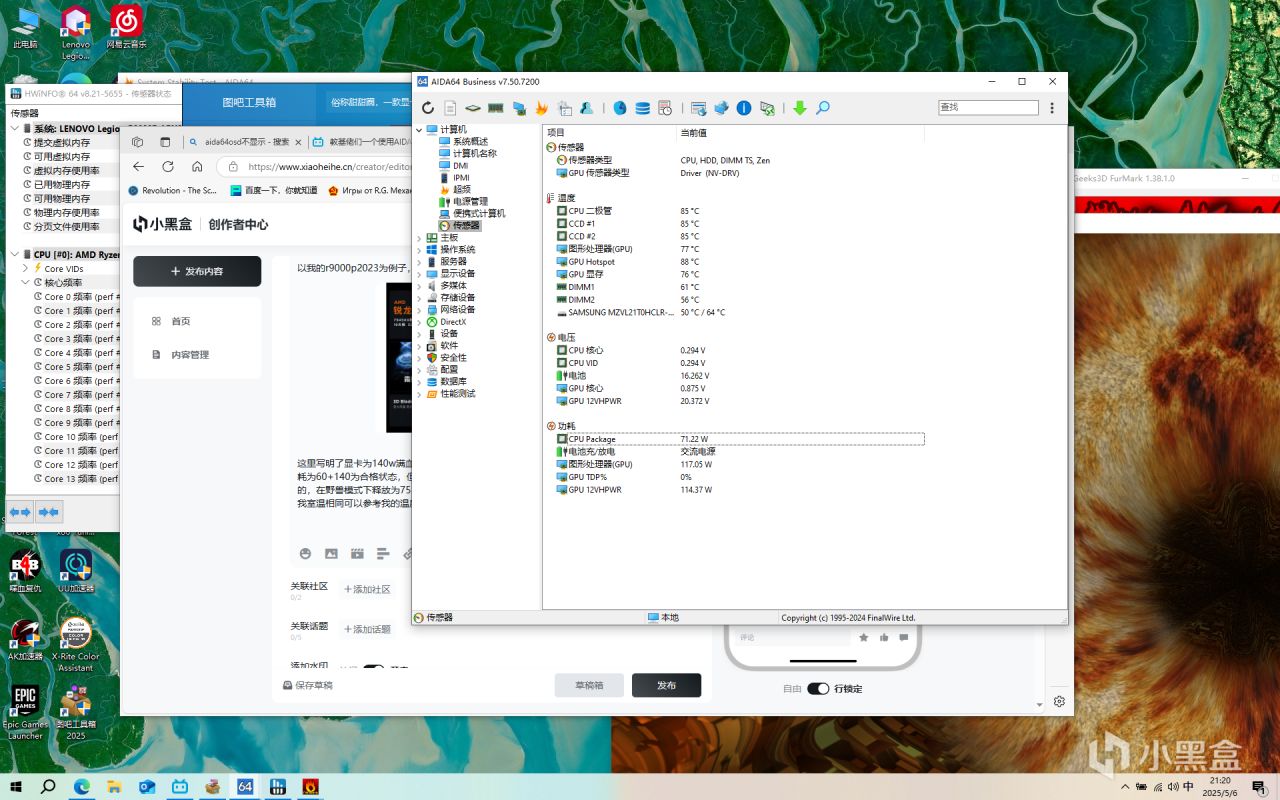Viewport: 1280px width, 800px height.
Task: Collapse 核心频率 in HWiNFO
Action: pyautogui.click(x=26, y=283)
